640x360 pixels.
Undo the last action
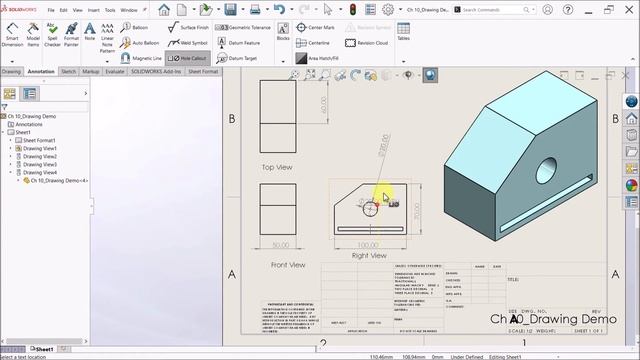pyautogui.click(x=279, y=9)
